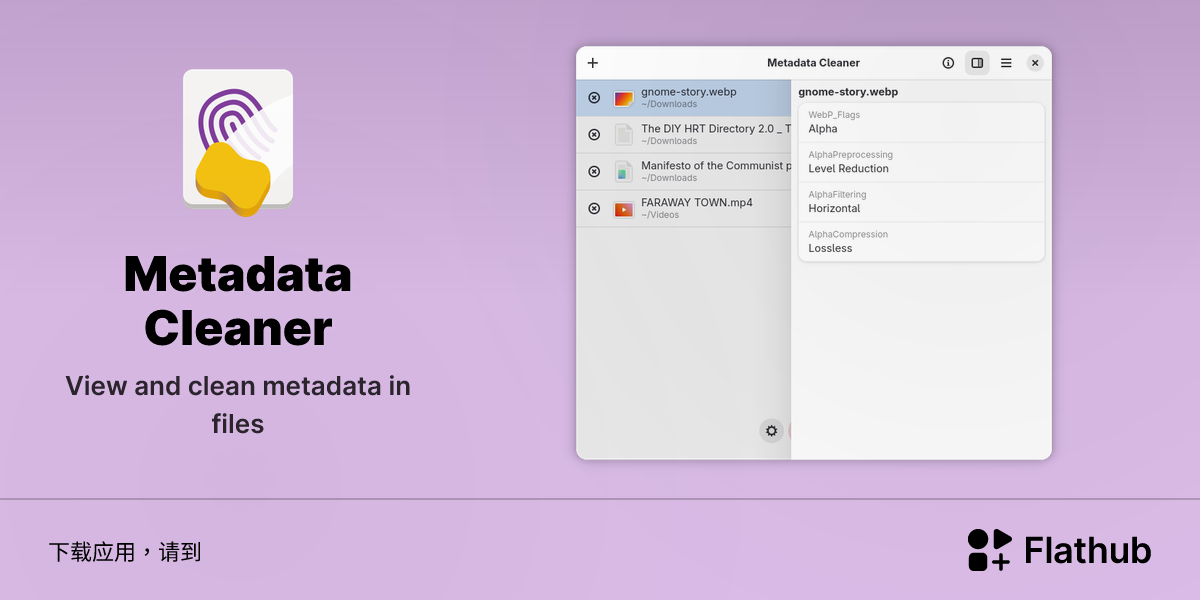Select Manifesto of the Communist row
Viewport: 1200px width, 600px height.
coord(684,172)
